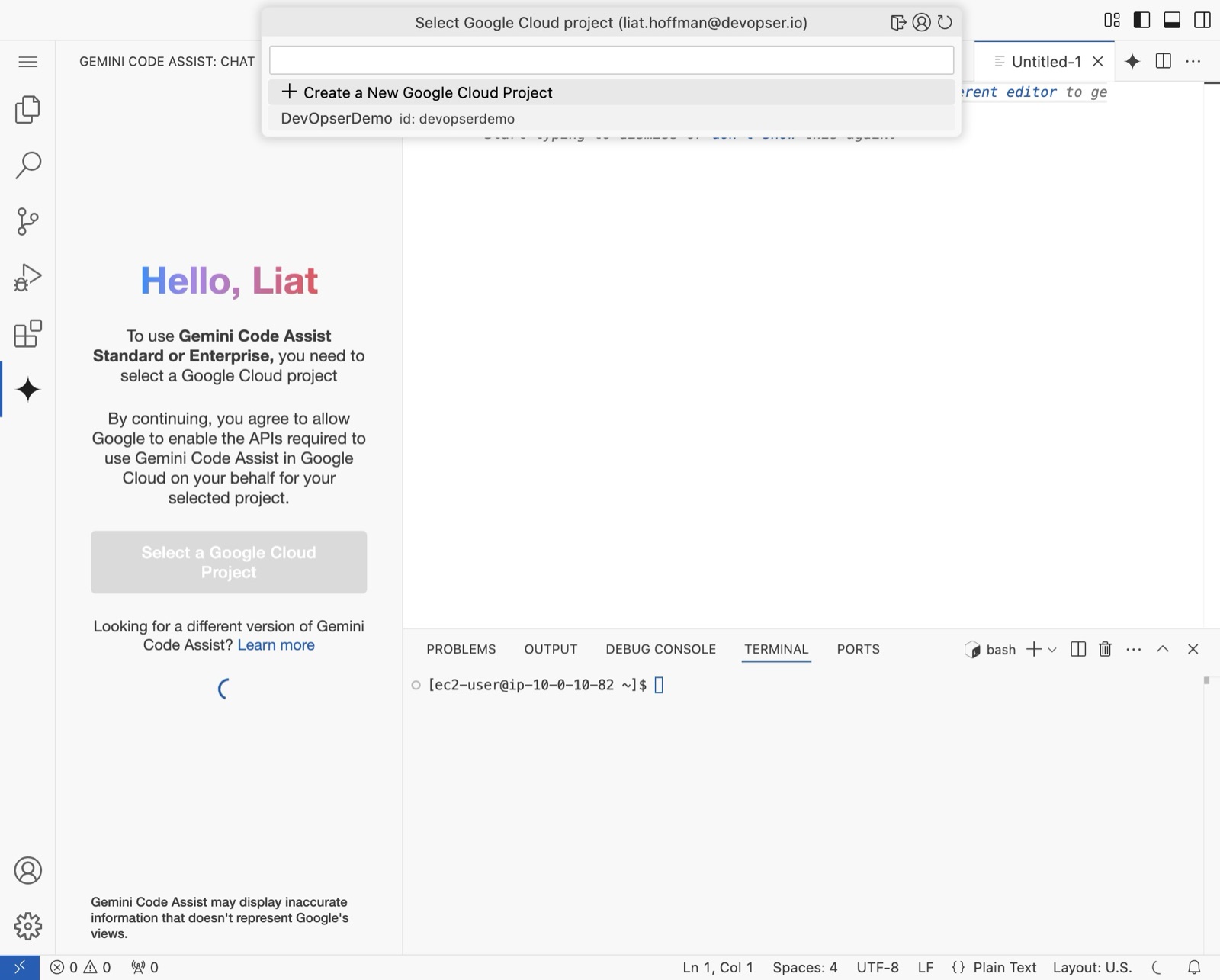The height and width of the screenshot is (980, 1220).
Task: Open the Gemini Code Assist sidebar icon
Action: click(x=28, y=390)
